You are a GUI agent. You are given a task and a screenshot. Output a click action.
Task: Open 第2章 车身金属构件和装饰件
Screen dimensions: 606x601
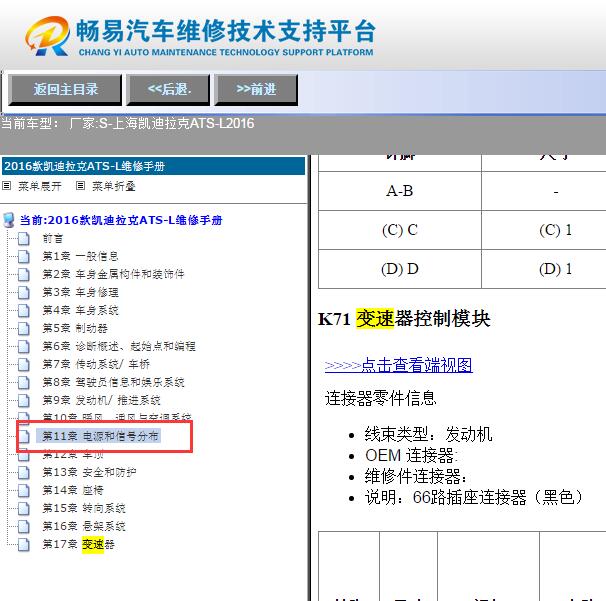[x=113, y=274]
